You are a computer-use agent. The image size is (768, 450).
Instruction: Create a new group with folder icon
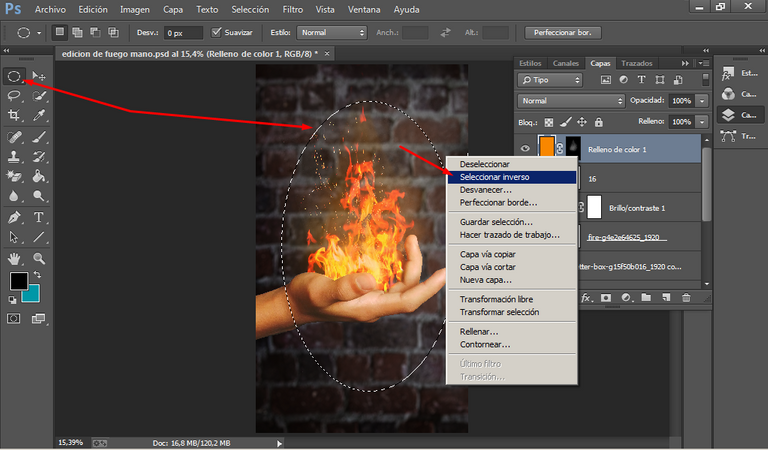point(646,297)
